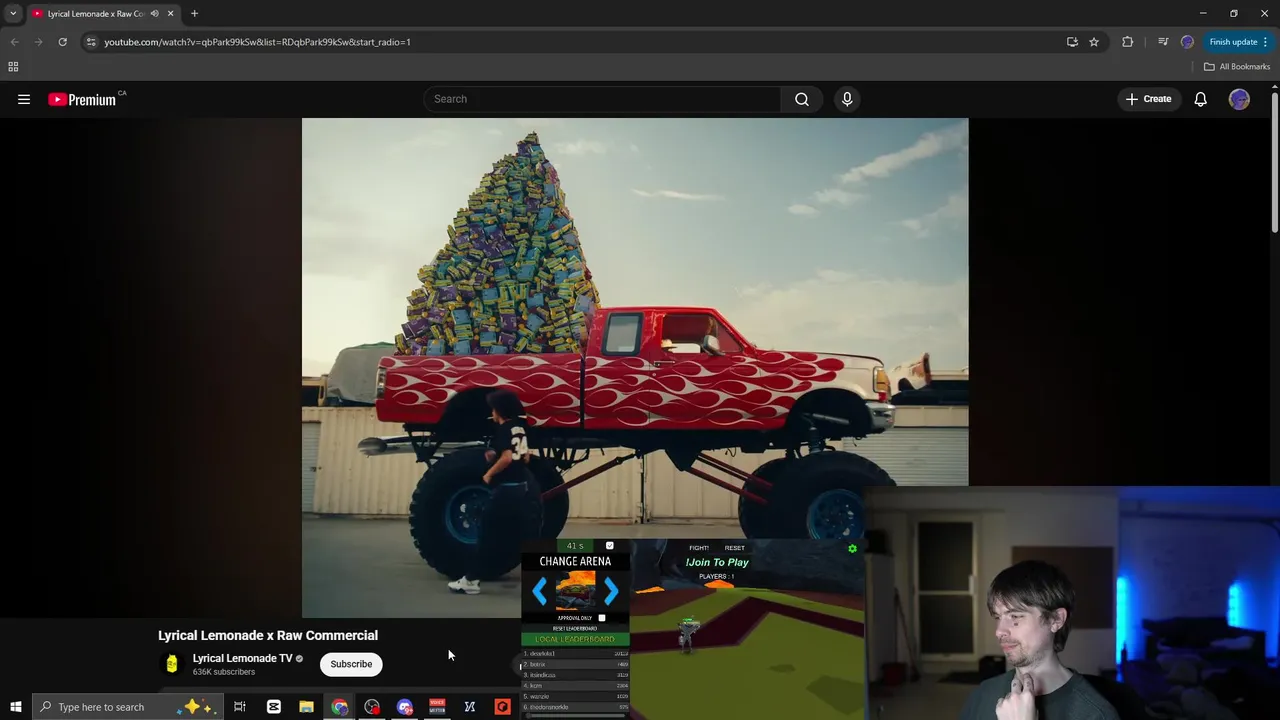Click the RESET button in game overlay
This screenshot has width=1280, height=720.
point(734,548)
